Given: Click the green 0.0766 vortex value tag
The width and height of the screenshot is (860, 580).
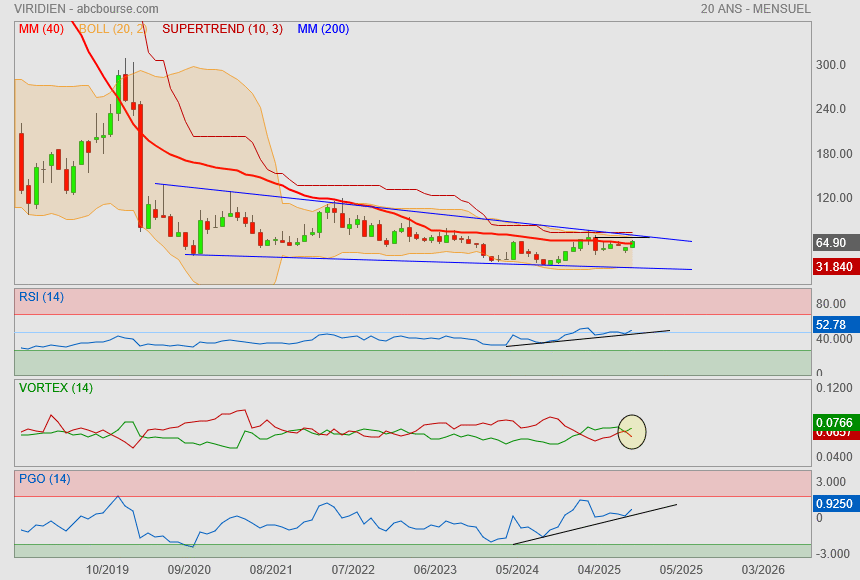Looking at the screenshot, I should point(833,423).
